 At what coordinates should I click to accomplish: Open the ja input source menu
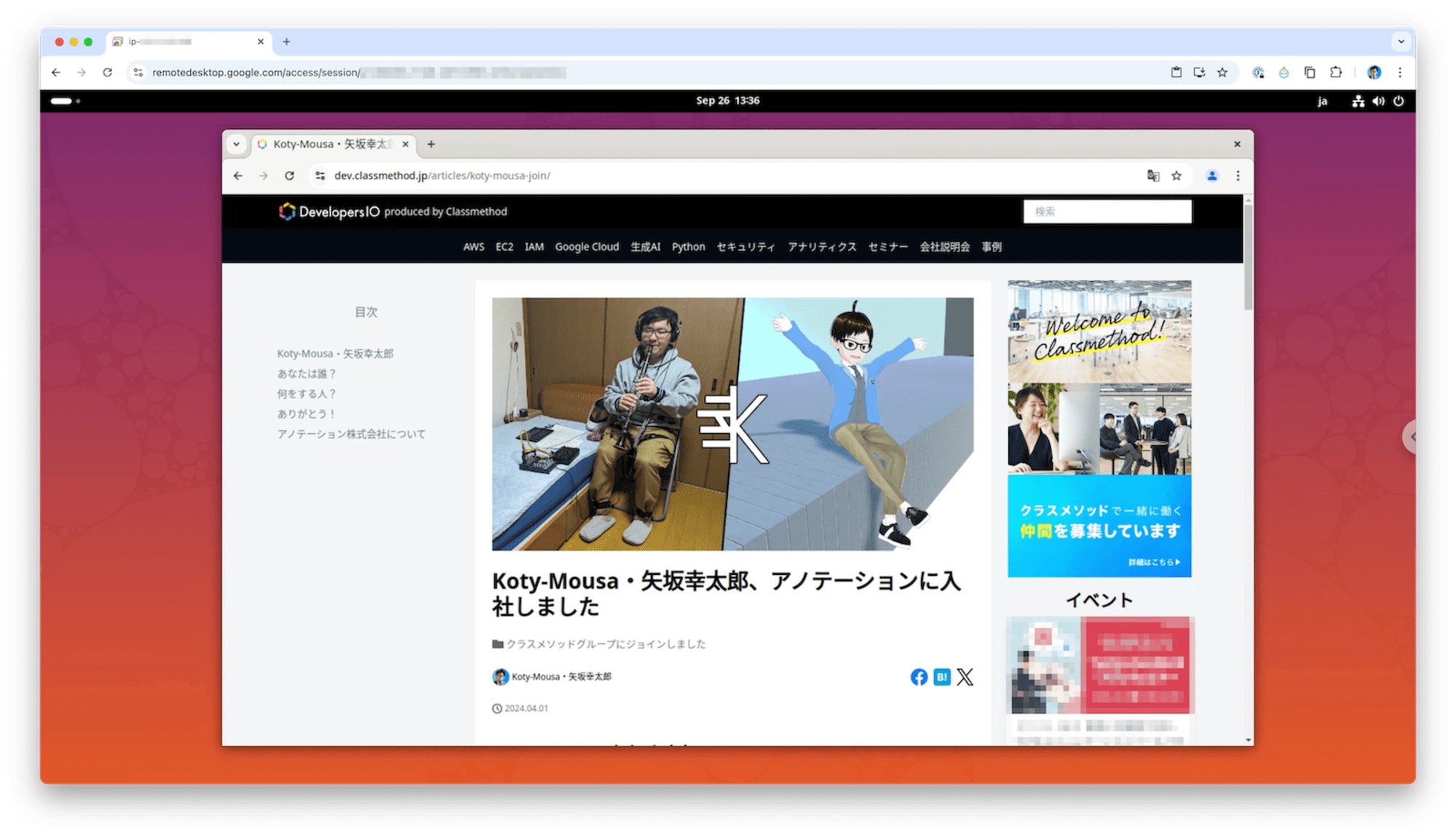click(1322, 101)
